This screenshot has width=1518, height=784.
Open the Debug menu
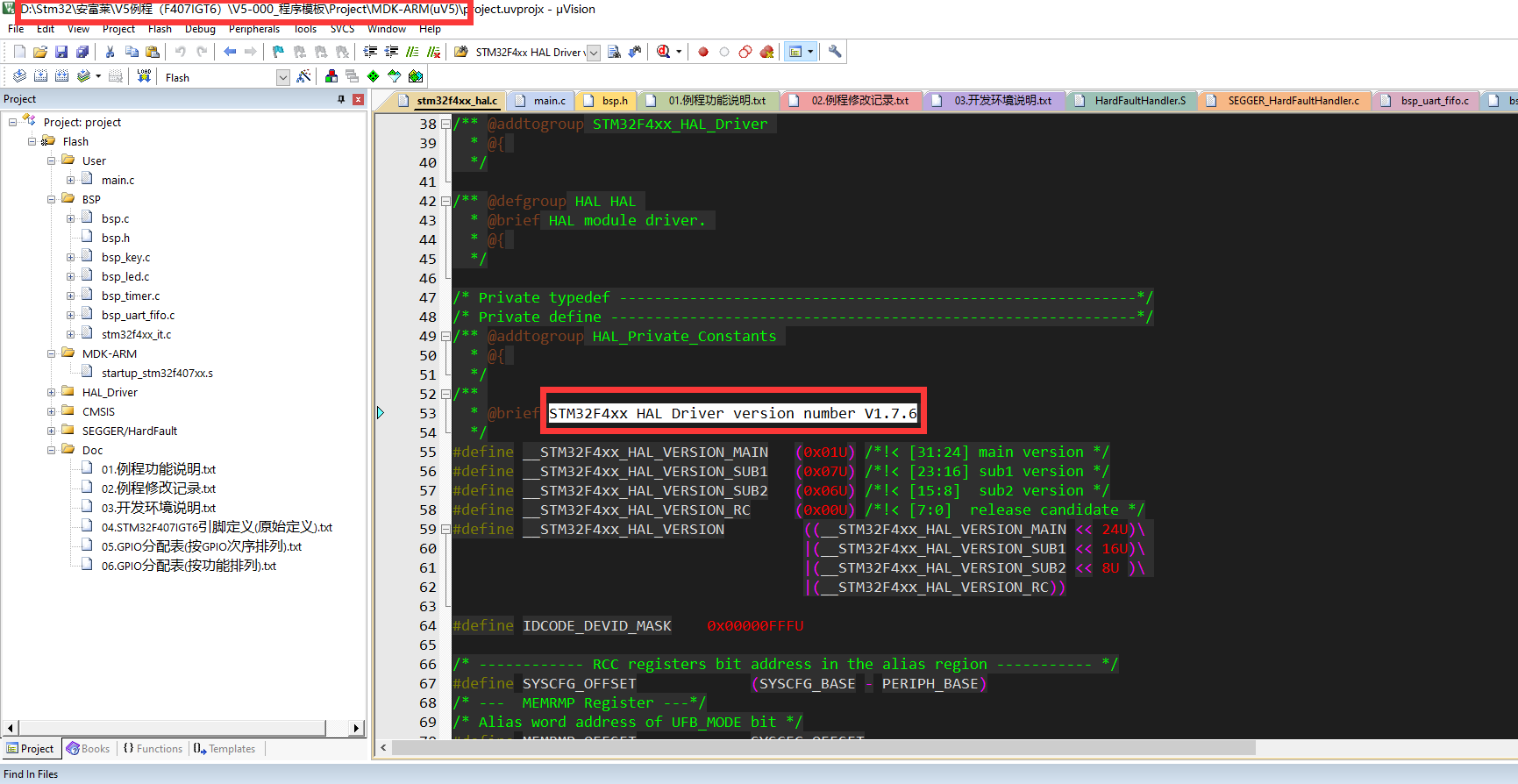tap(200, 29)
